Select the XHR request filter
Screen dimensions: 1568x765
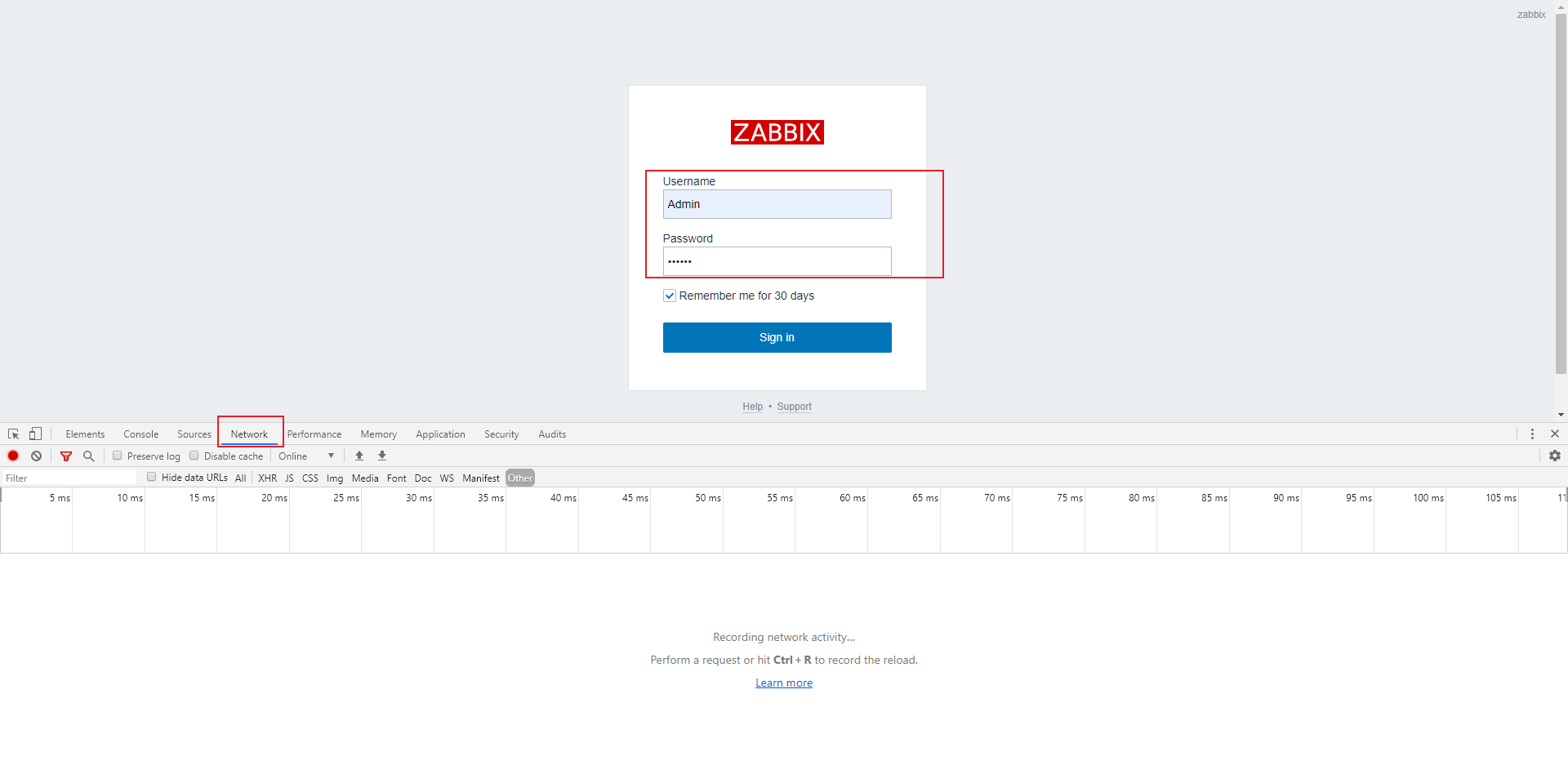[x=267, y=478]
